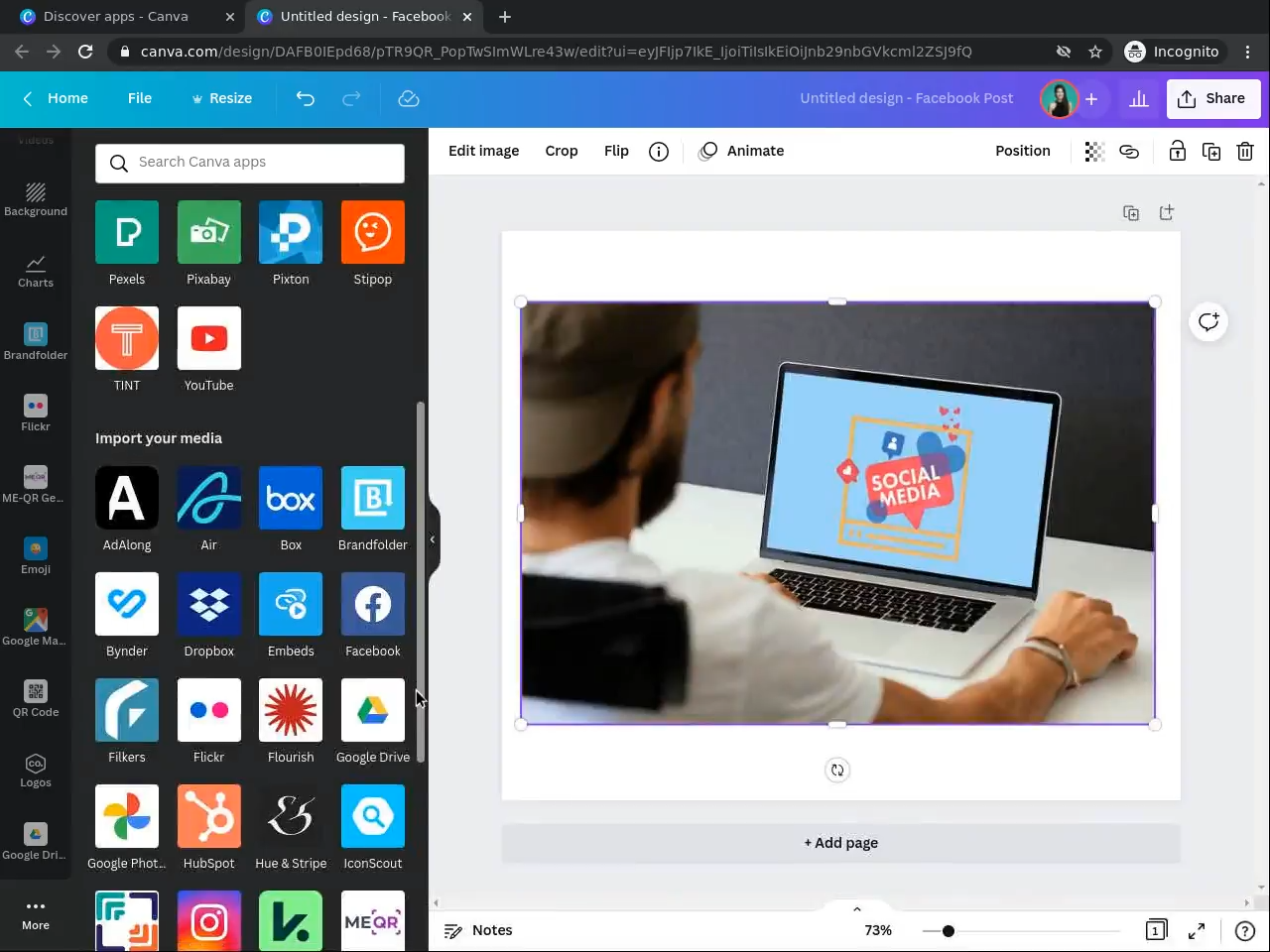The width and height of the screenshot is (1270, 952).
Task: Open the ME-QR app in the apps grid
Action: [x=373, y=920]
